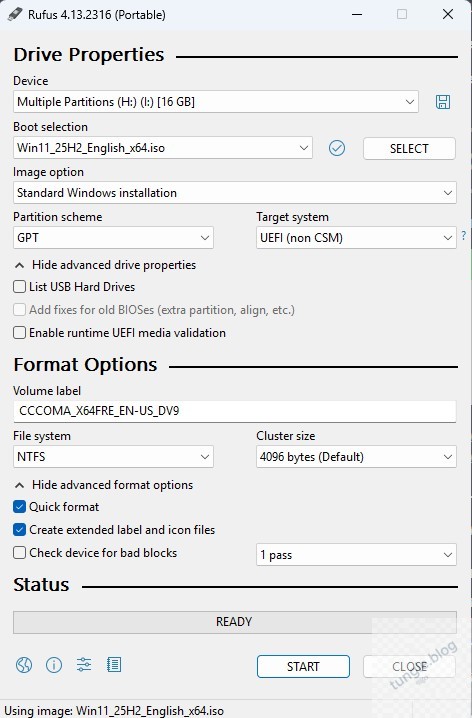
Task: Click the Boot selection label
Action: [50, 126]
